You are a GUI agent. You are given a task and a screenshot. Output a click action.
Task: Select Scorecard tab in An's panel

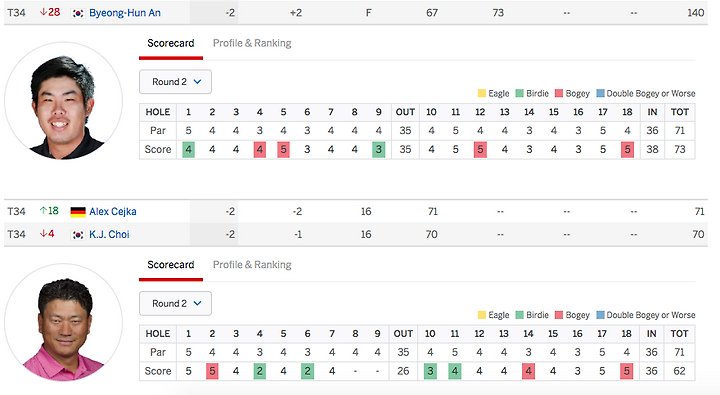point(171,43)
